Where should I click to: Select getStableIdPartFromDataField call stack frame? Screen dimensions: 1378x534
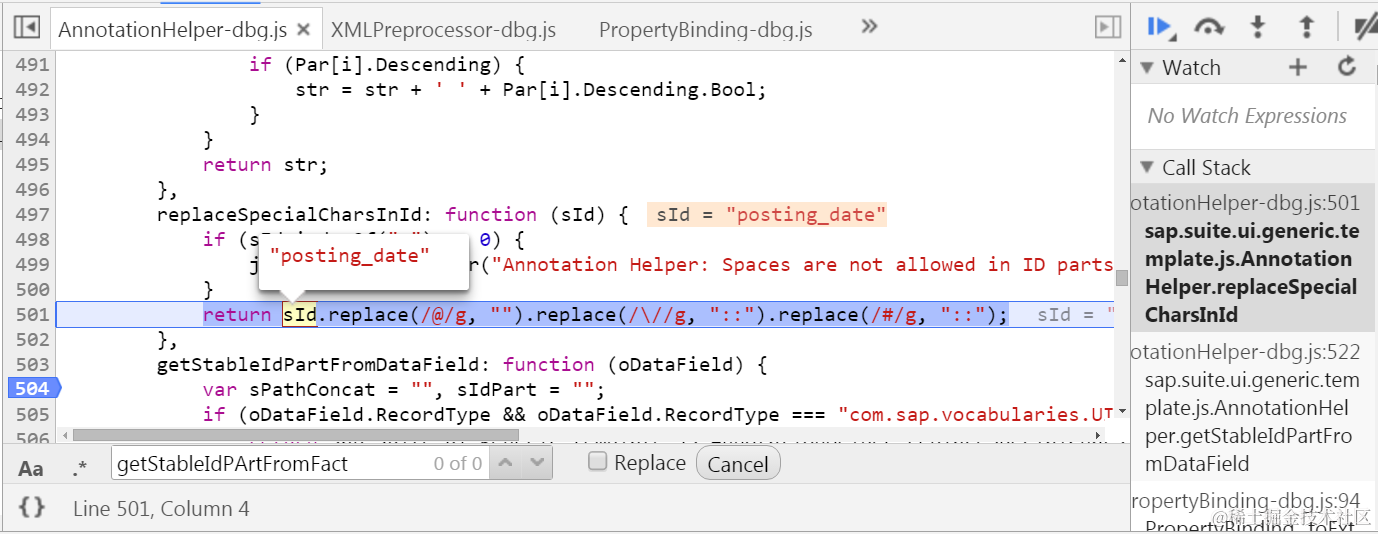tap(1254, 408)
